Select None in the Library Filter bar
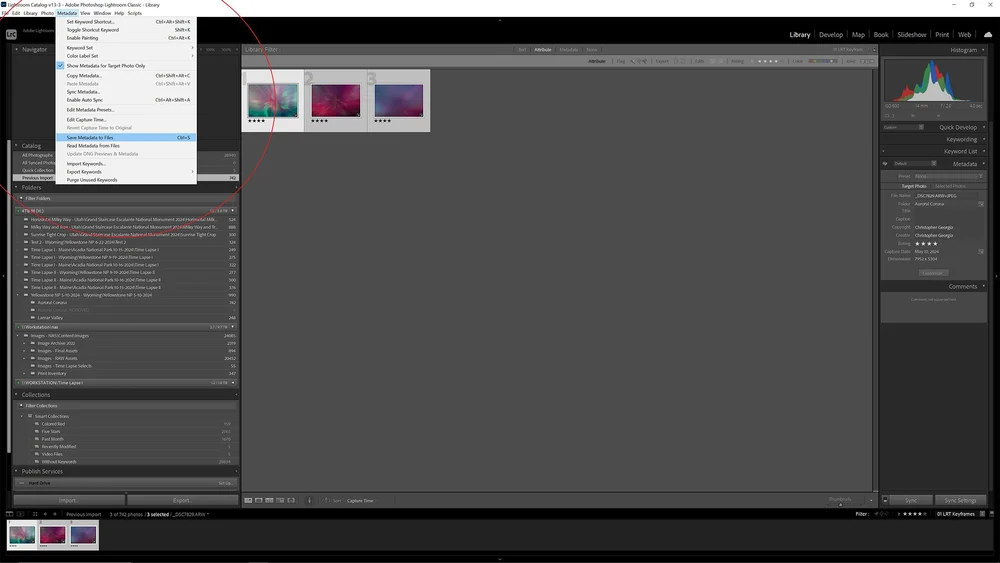This screenshot has width=1000, height=563. point(592,50)
